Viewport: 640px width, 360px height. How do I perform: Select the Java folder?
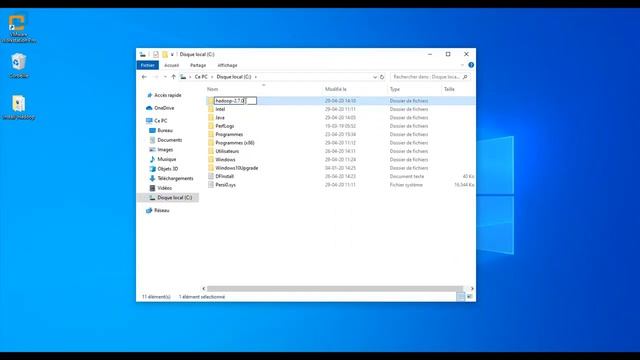click(220, 118)
